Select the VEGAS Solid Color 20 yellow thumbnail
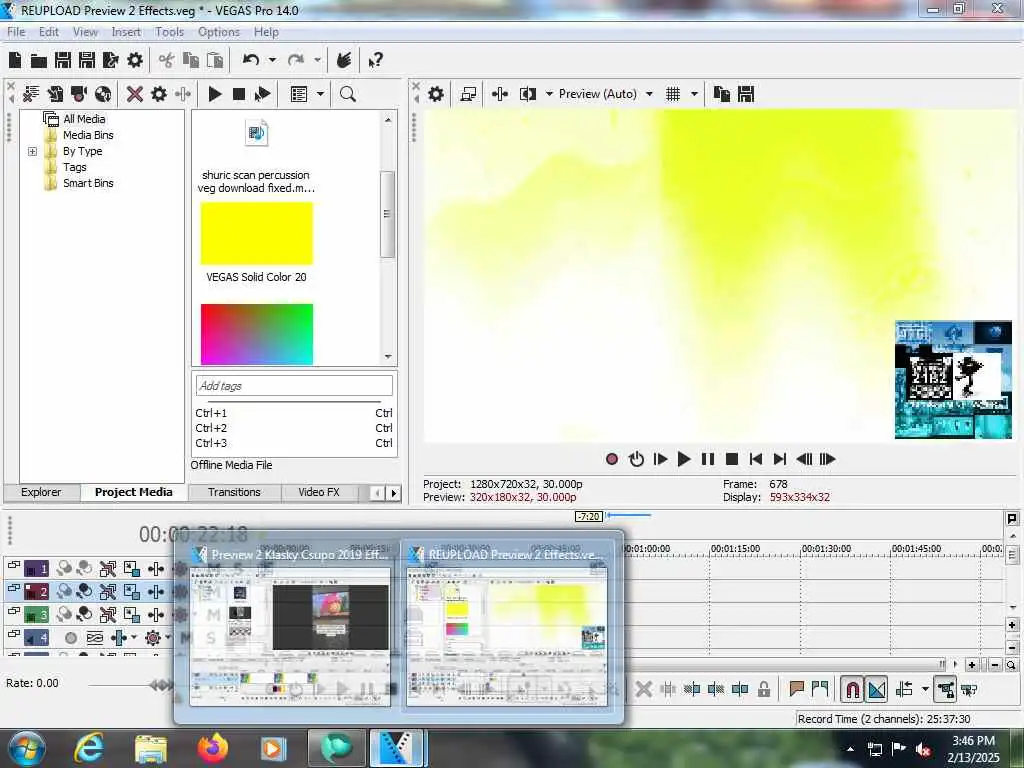This screenshot has width=1024, height=768. [x=257, y=233]
